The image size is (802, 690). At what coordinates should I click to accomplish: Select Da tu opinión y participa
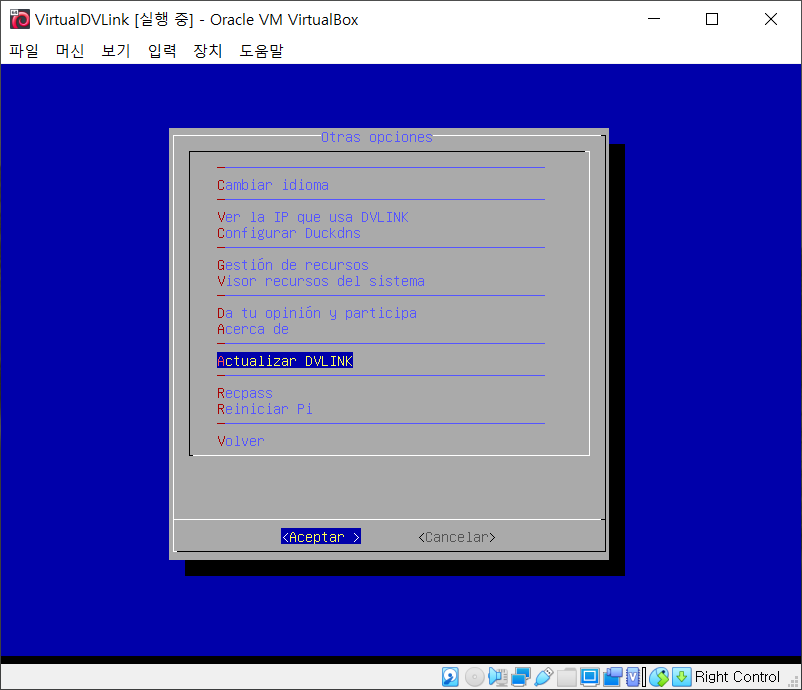317,313
